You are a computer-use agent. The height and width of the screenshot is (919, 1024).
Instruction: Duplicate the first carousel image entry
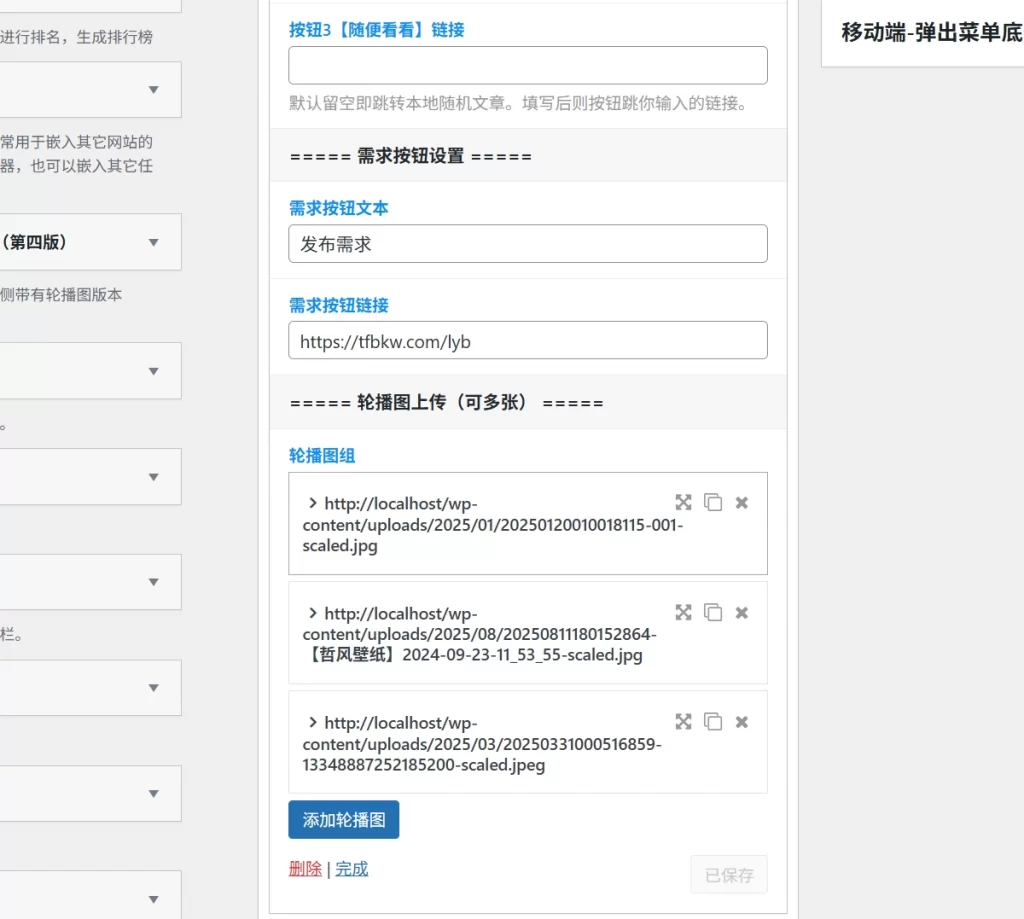tap(713, 502)
